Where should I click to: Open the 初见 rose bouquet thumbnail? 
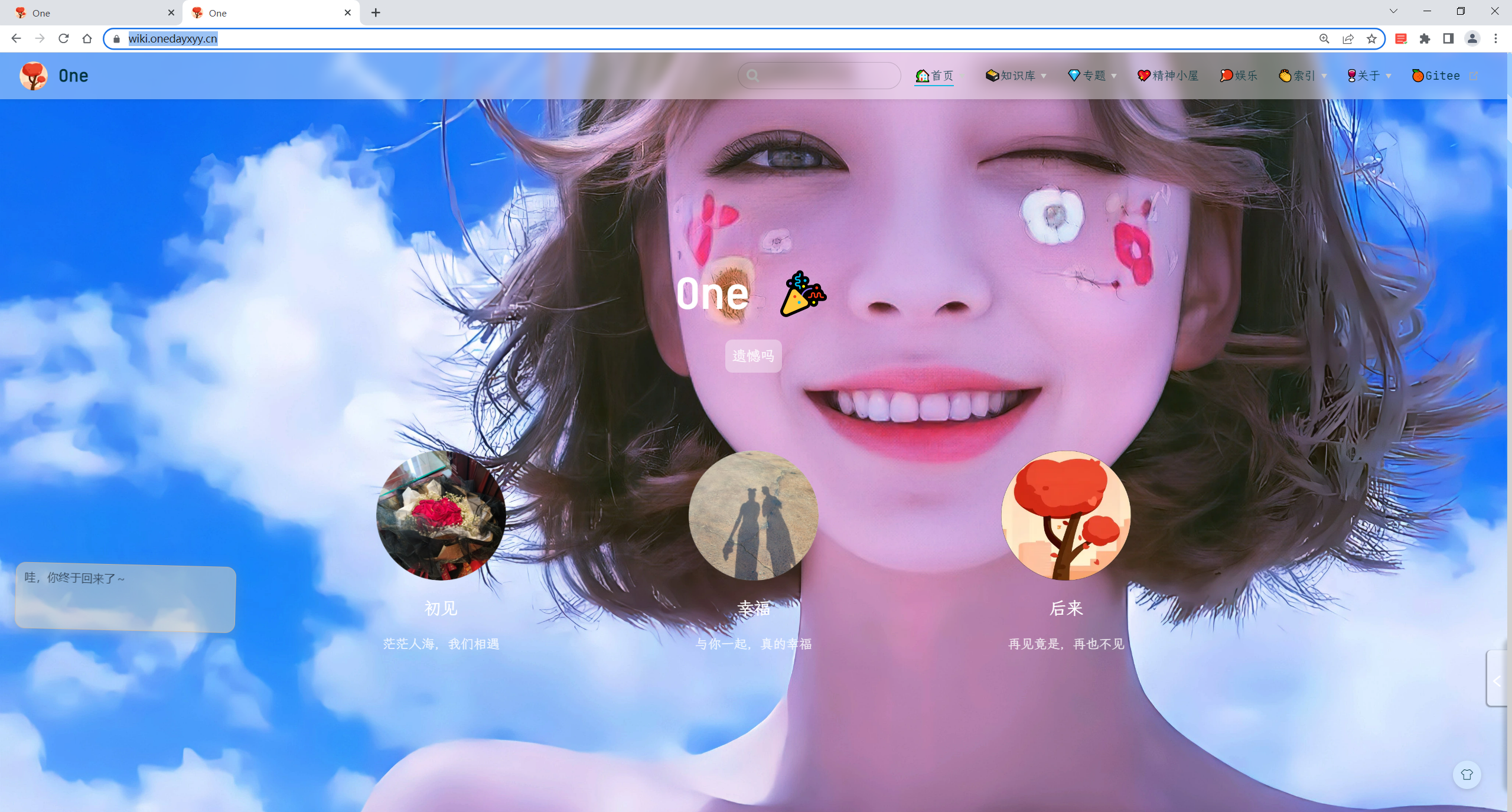[441, 515]
